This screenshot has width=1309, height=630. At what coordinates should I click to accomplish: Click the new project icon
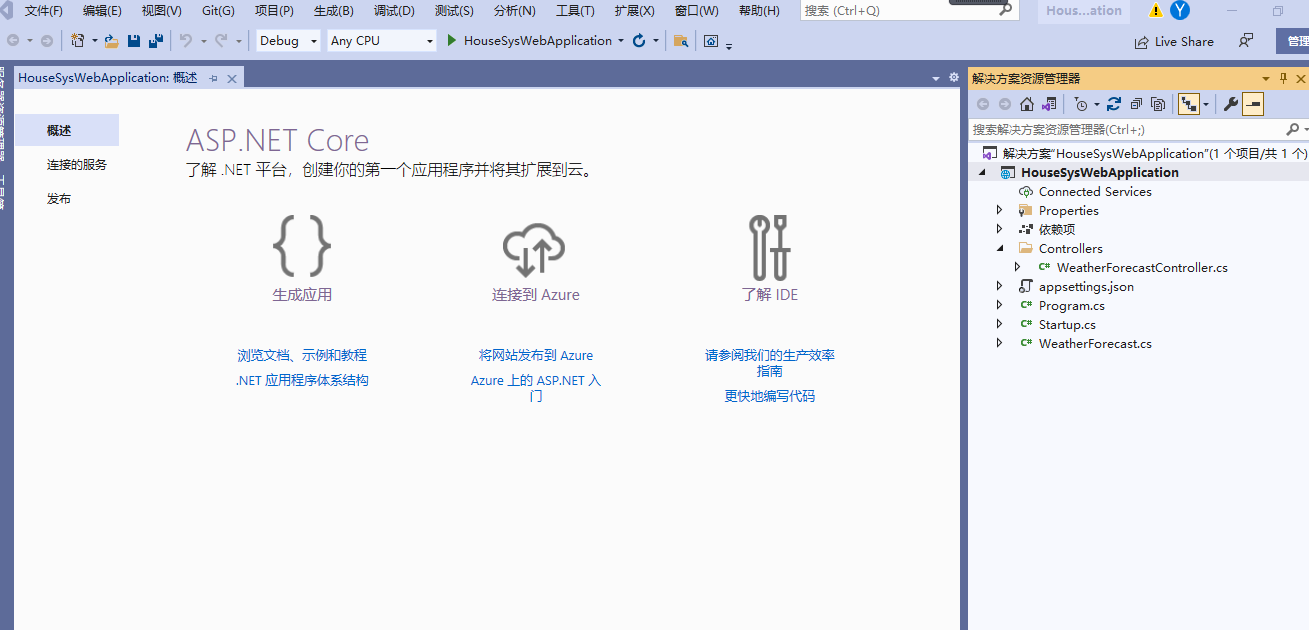point(78,41)
